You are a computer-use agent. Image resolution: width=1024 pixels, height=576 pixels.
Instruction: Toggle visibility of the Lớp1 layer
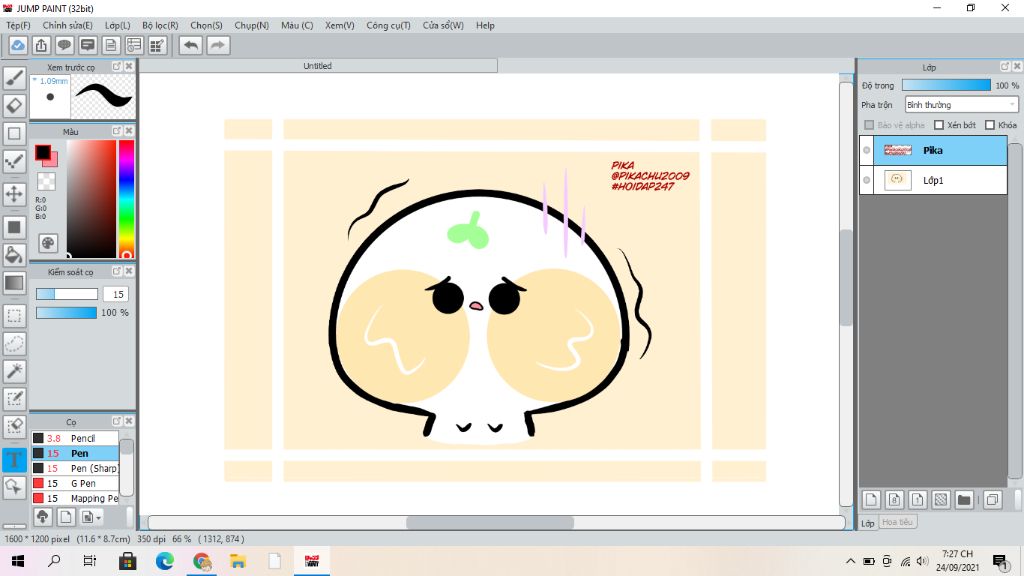pyautogui.click(x=867, y=180)
